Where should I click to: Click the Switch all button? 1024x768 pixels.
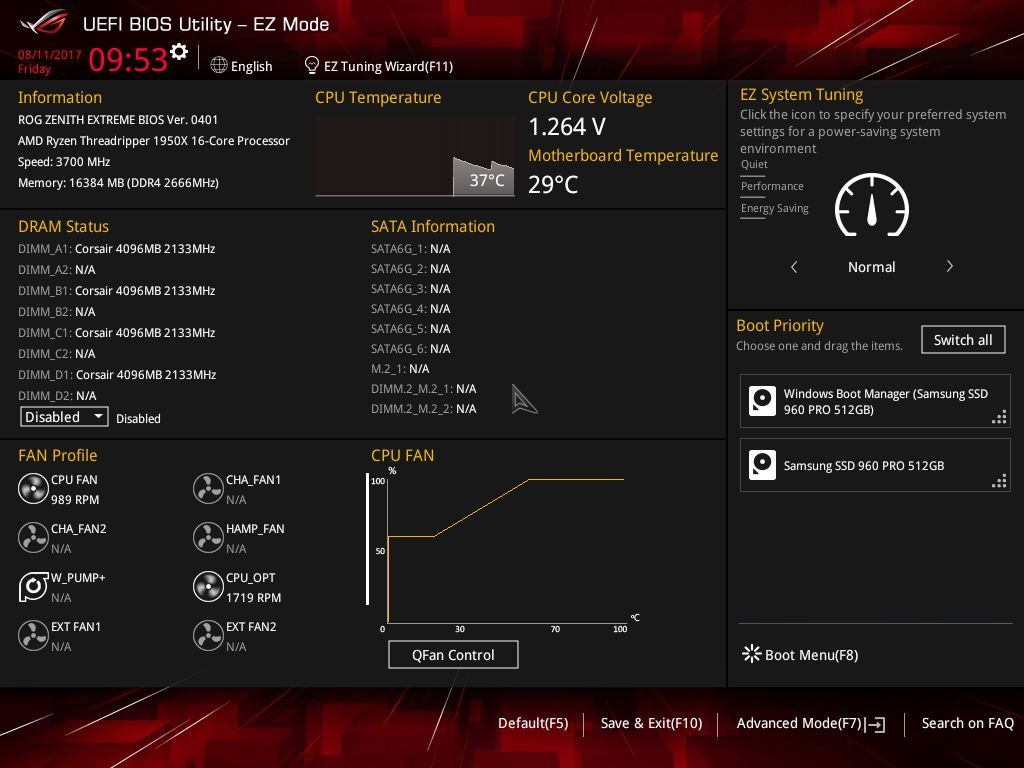click(963, 340)
